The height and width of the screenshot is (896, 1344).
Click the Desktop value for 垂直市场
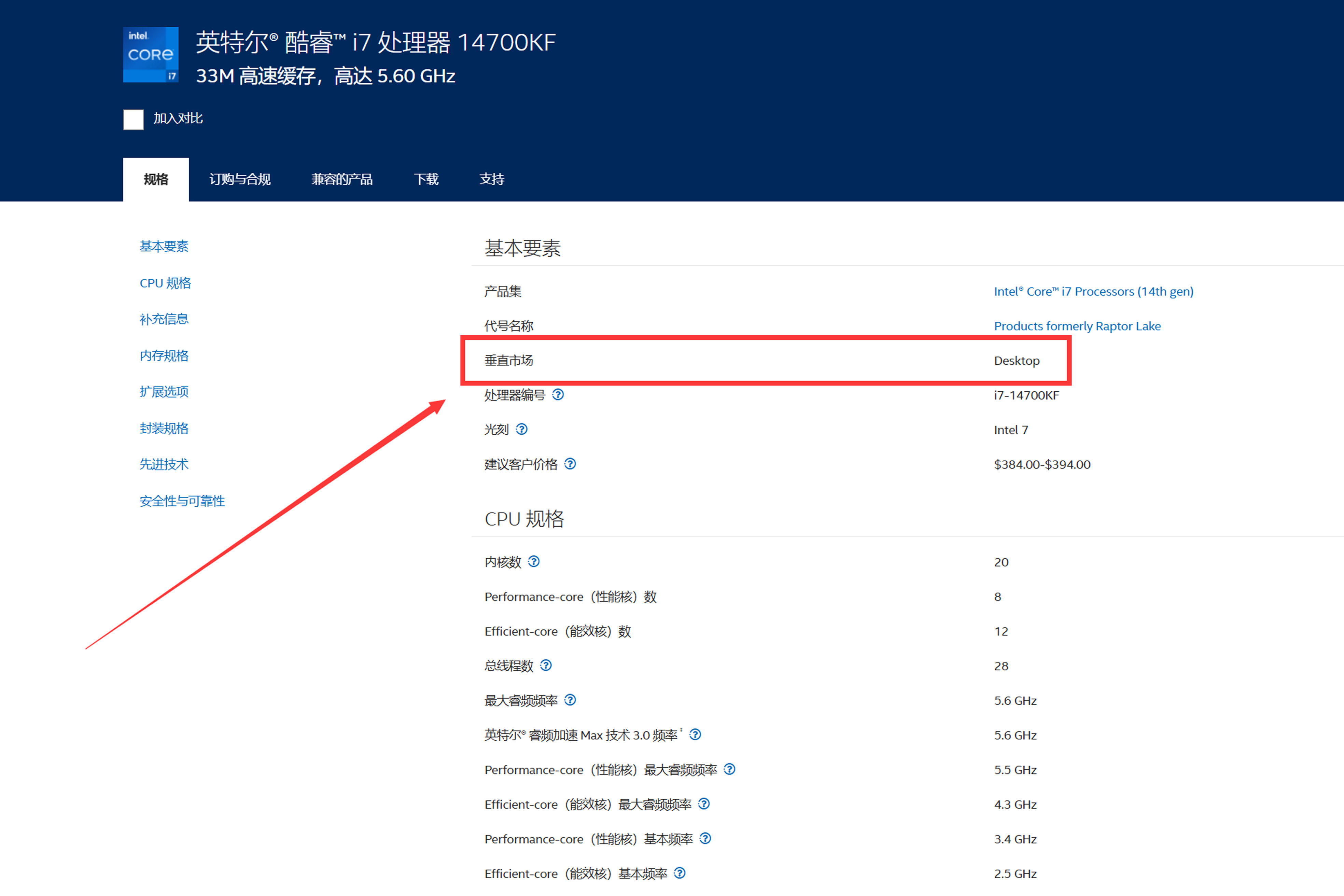click(x=1017, y=361)
